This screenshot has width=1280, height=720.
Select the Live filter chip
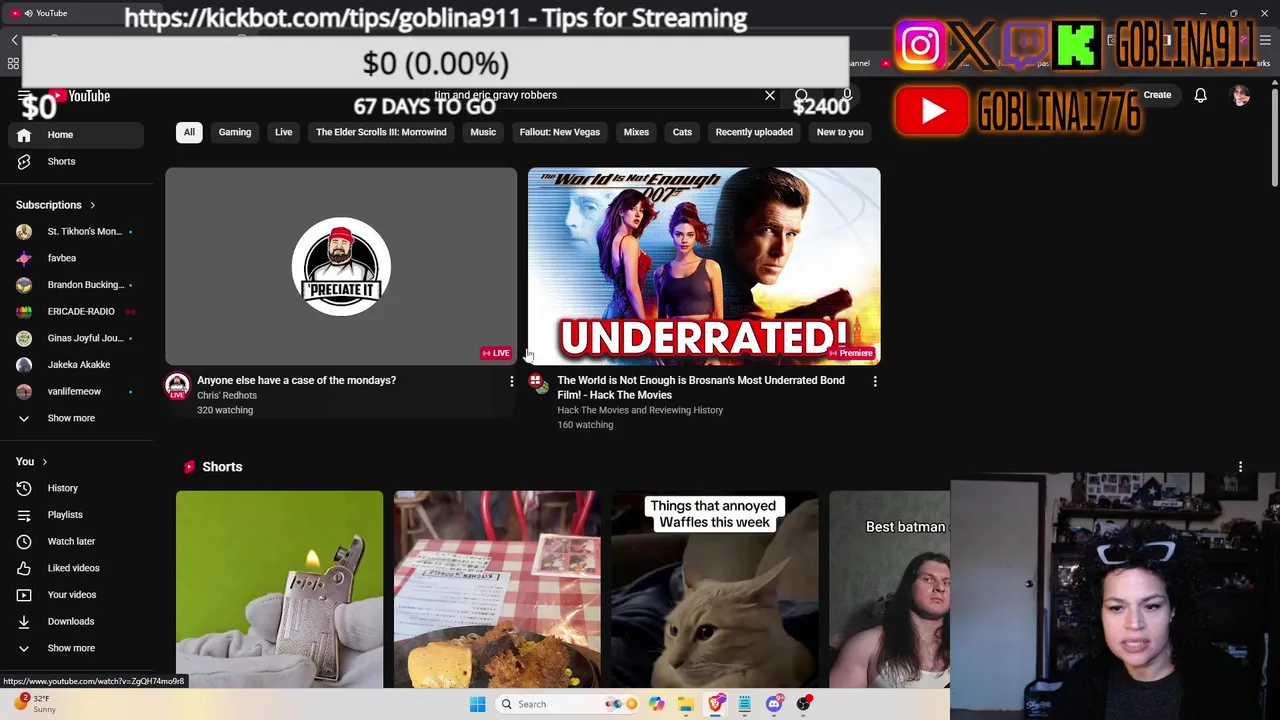coord(284,132)
